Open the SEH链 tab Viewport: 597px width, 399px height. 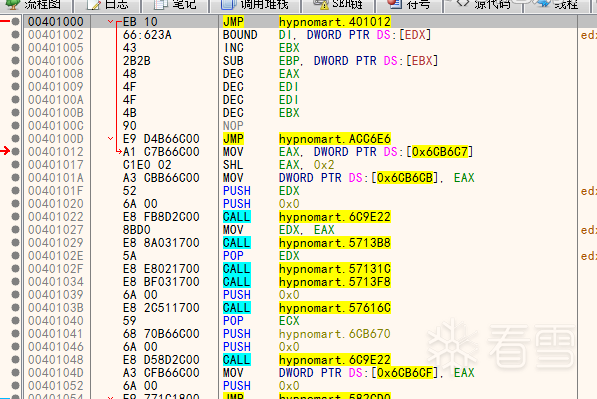pos(338,5)
